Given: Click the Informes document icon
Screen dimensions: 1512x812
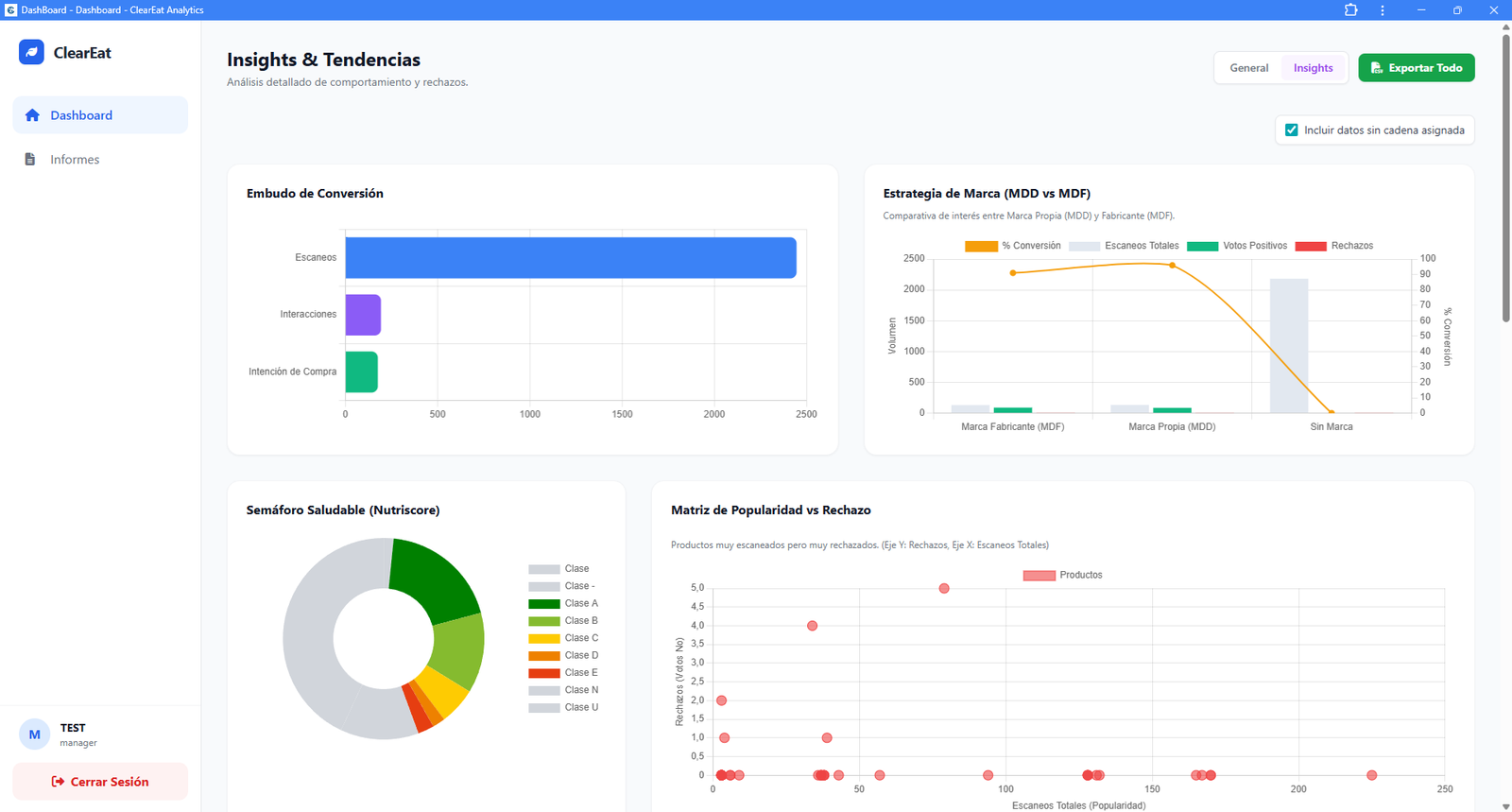Looking at the screenshot, I should click(30, 160).
